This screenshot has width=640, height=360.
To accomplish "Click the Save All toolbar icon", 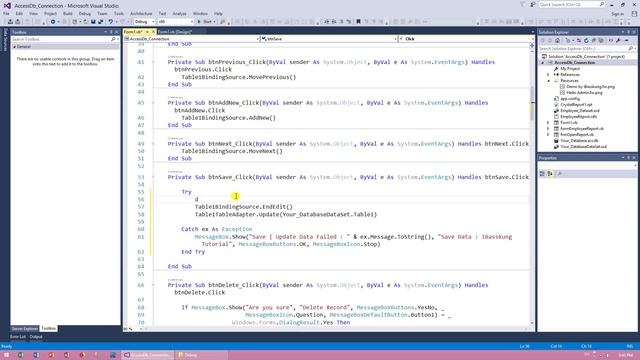I will click(x=100, y=22).
